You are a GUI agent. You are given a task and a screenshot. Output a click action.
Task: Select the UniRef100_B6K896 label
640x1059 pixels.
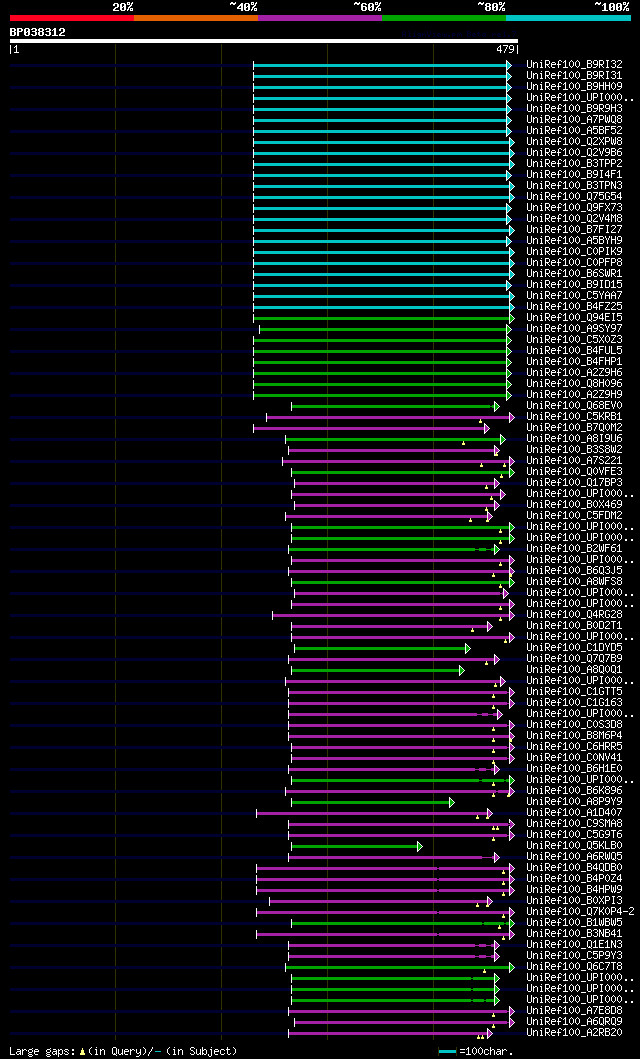575,790
